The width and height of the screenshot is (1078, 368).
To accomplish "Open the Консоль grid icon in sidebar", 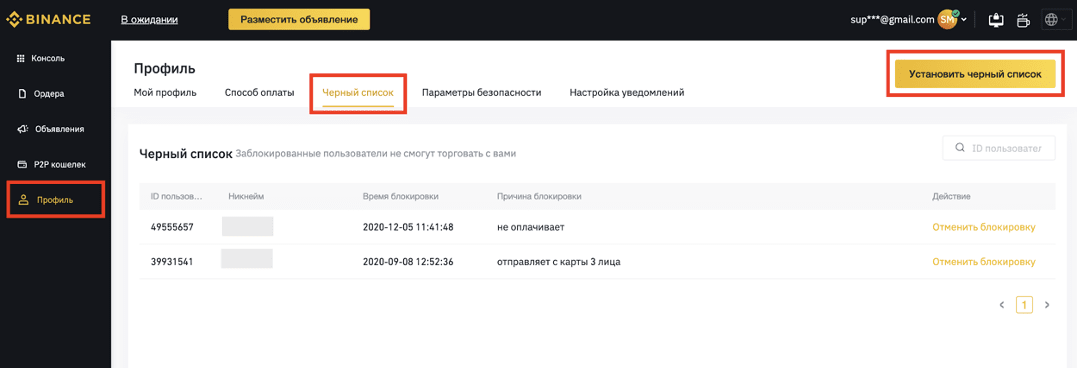I will click(21, 58).
